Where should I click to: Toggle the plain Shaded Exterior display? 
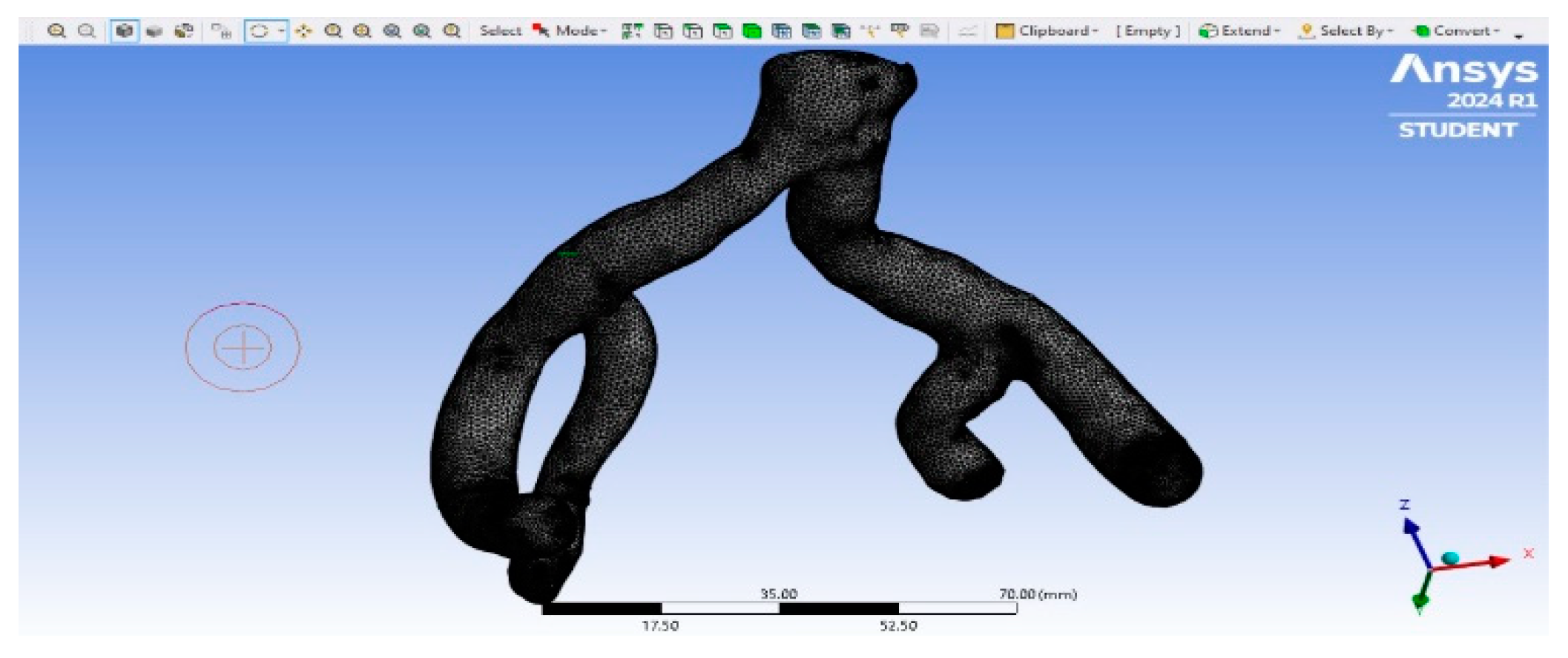coord(154,31)
